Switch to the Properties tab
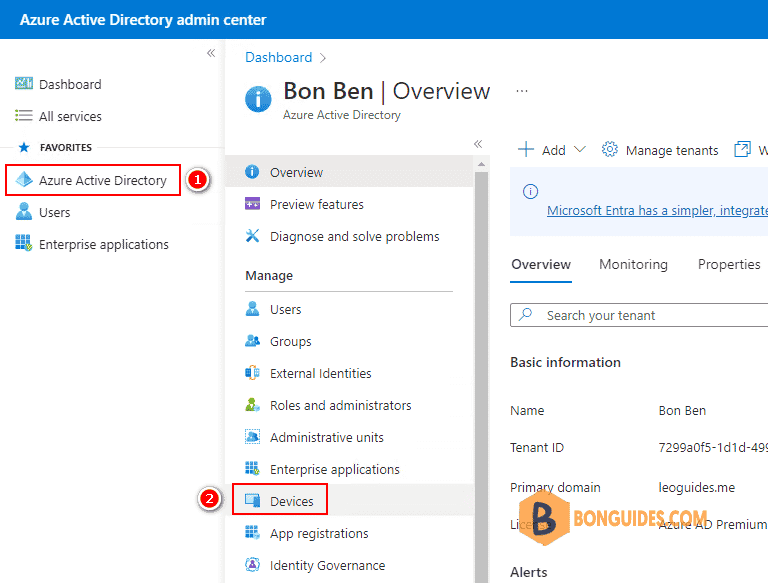Image resolution: width=768 pixels, height=583 pixels. click(x=729, y=265)
